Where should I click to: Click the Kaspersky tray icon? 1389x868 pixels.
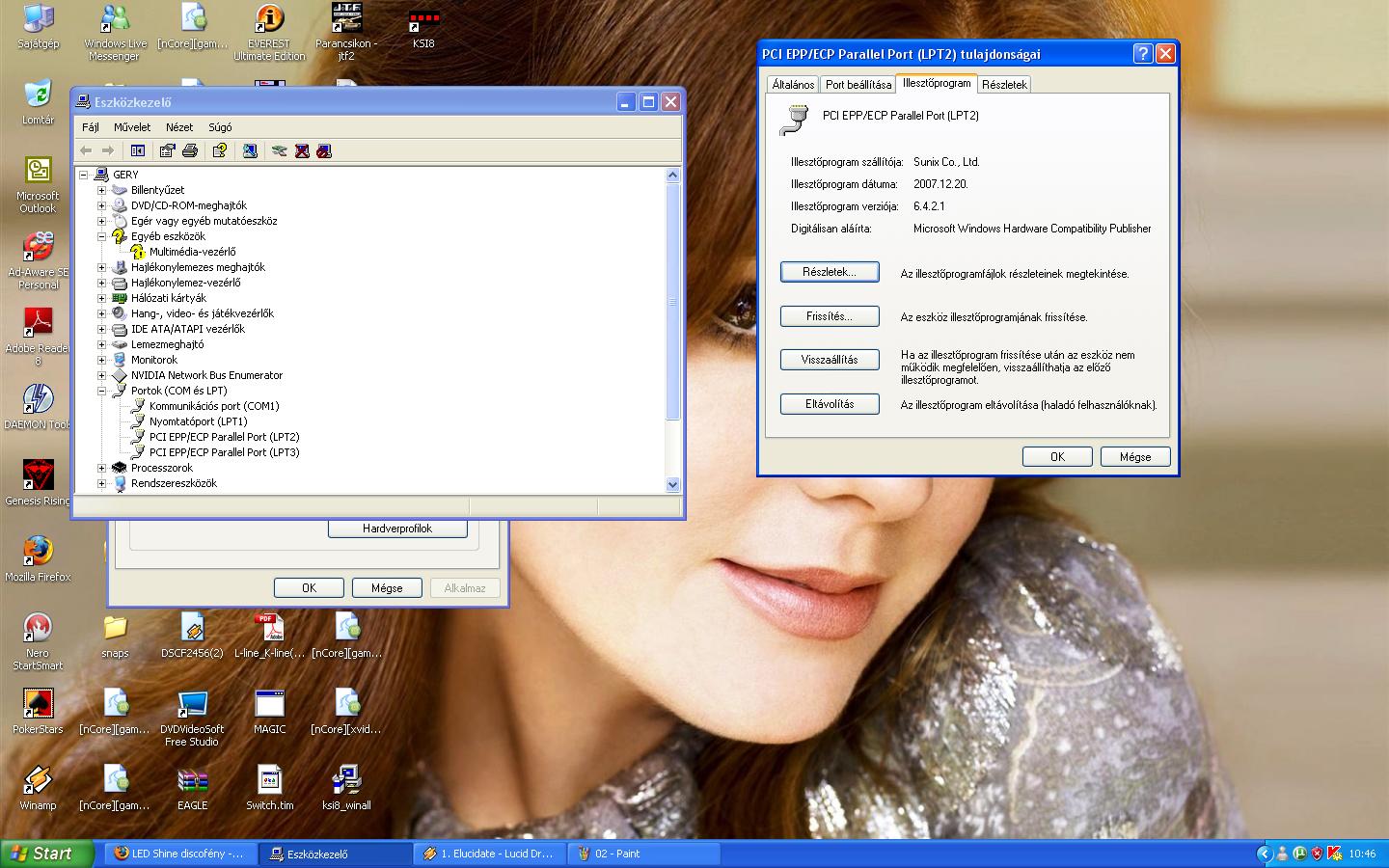click(1334, 854)
